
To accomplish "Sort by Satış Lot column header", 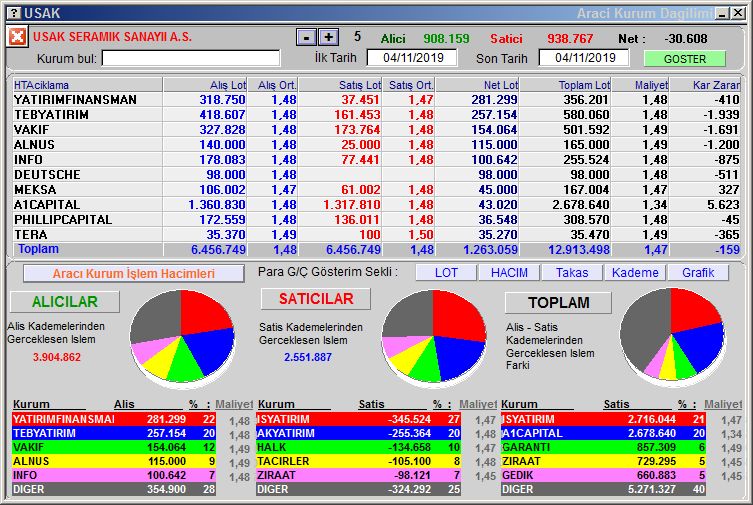I will 340,85.
